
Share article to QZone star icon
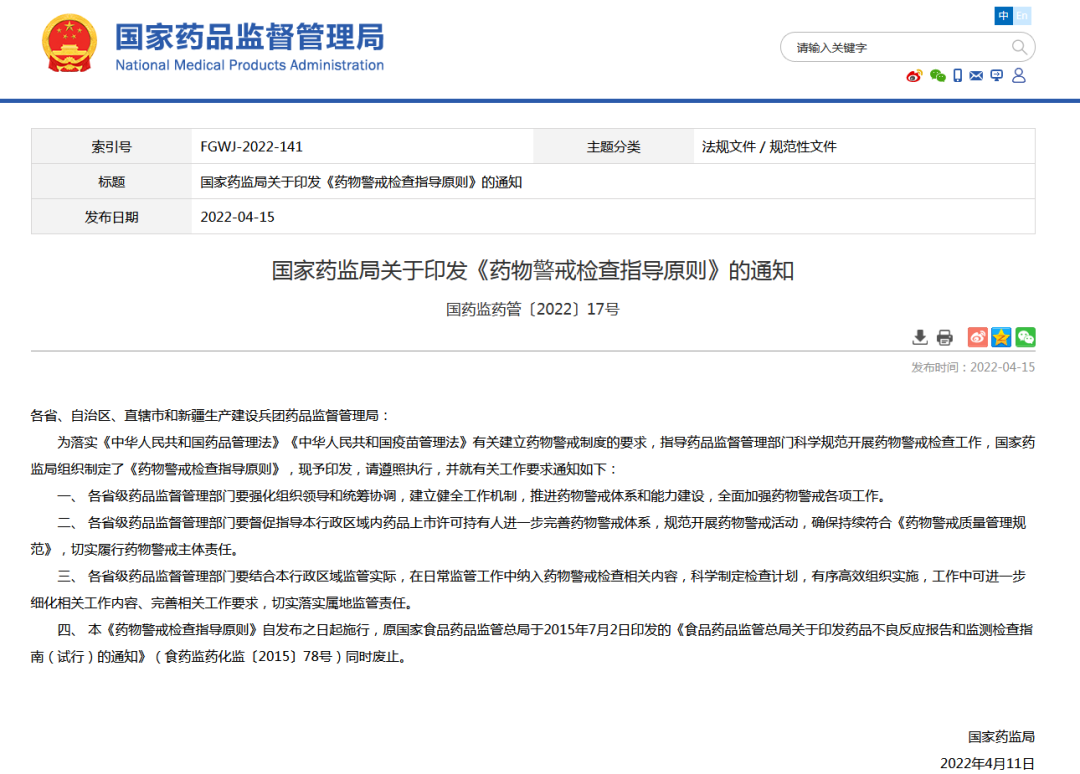(x=1001, y=337)
